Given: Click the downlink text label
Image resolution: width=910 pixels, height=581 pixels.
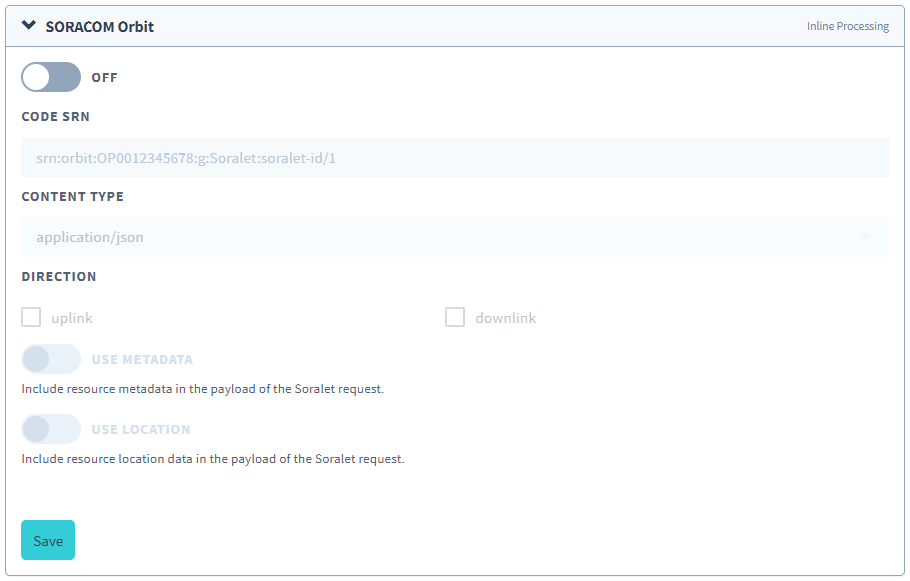Looking at the screenshot, I should 505,318.
